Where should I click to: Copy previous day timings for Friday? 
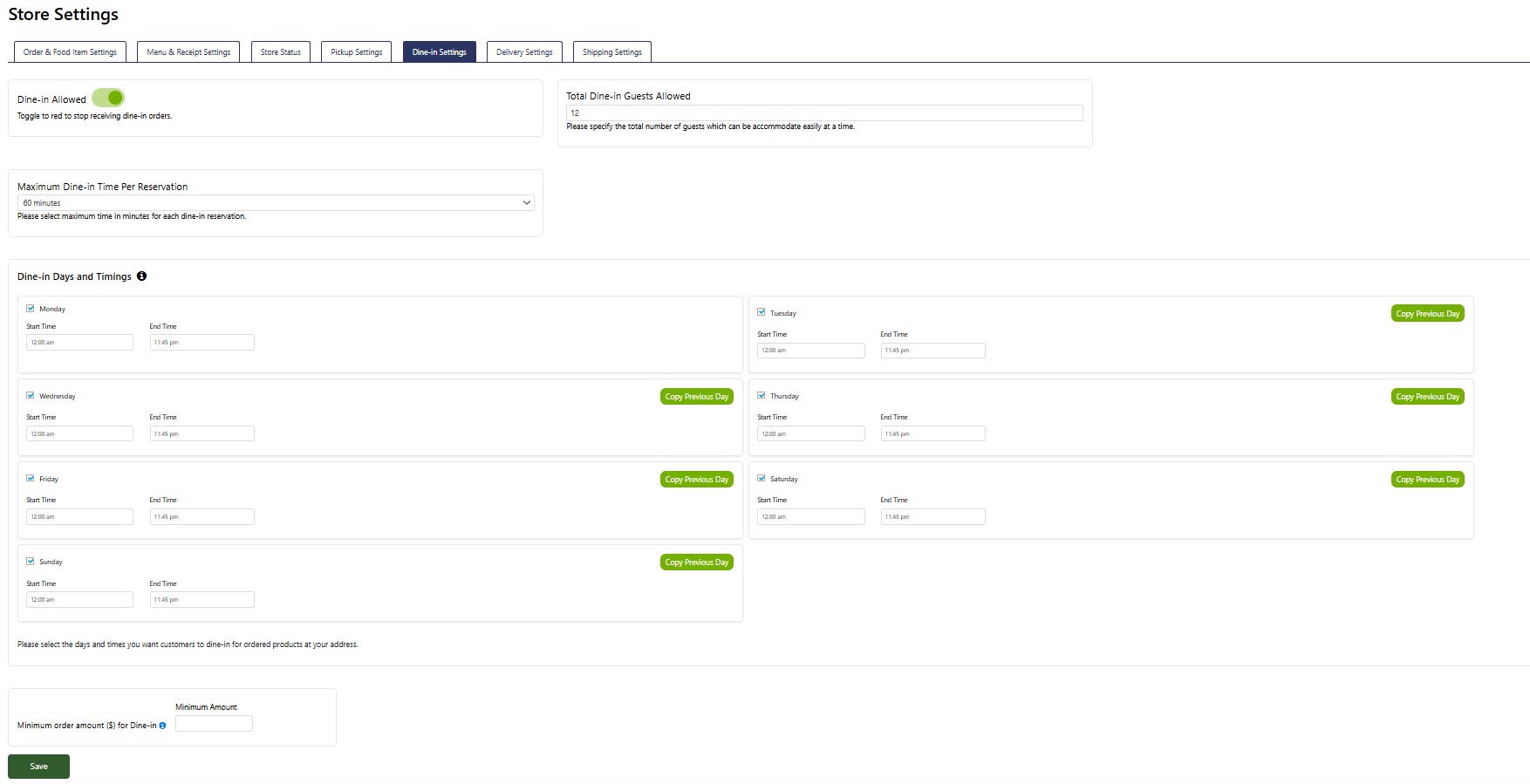point(696,480)
